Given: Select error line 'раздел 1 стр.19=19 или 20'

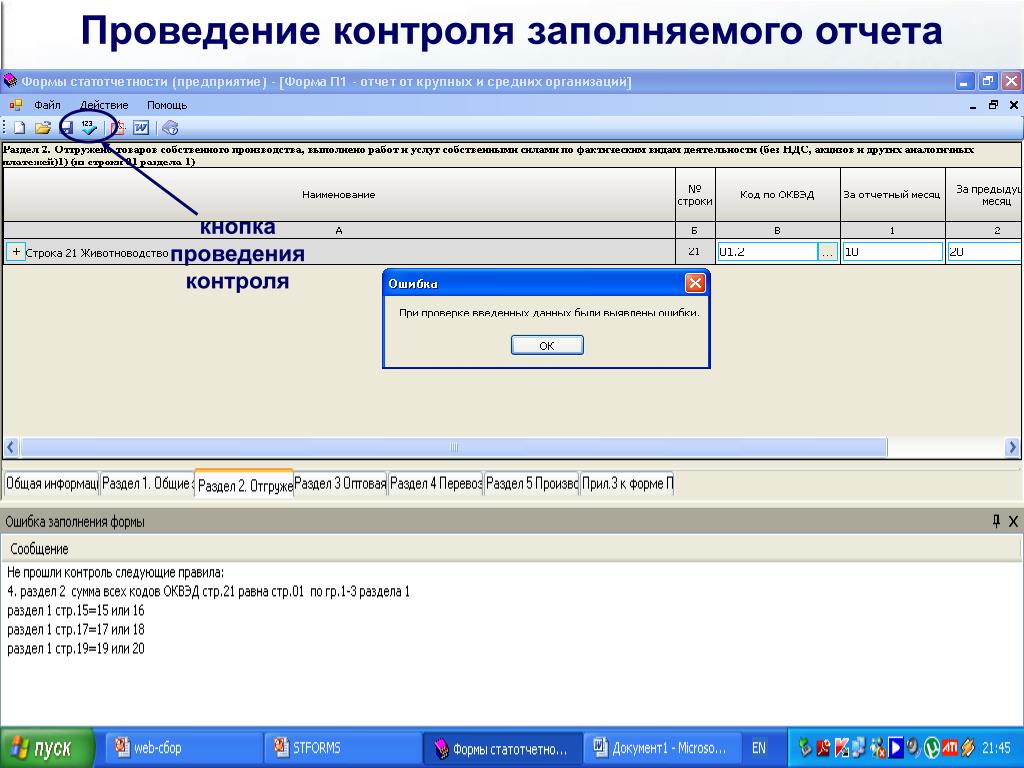Looking at the screenshot, I should coord(76,648).
